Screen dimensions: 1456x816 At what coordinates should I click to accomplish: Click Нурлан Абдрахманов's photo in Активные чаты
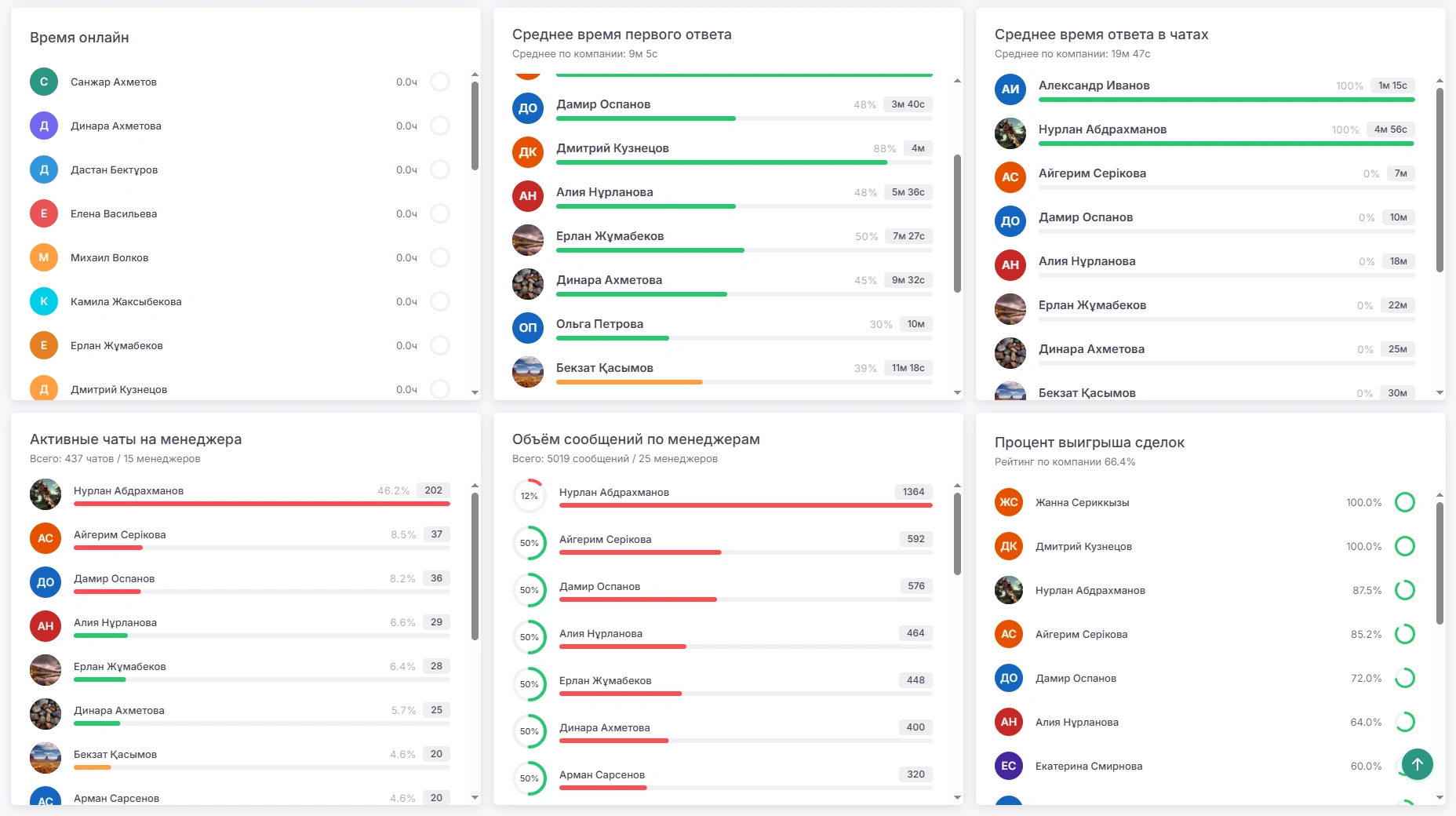45,494
